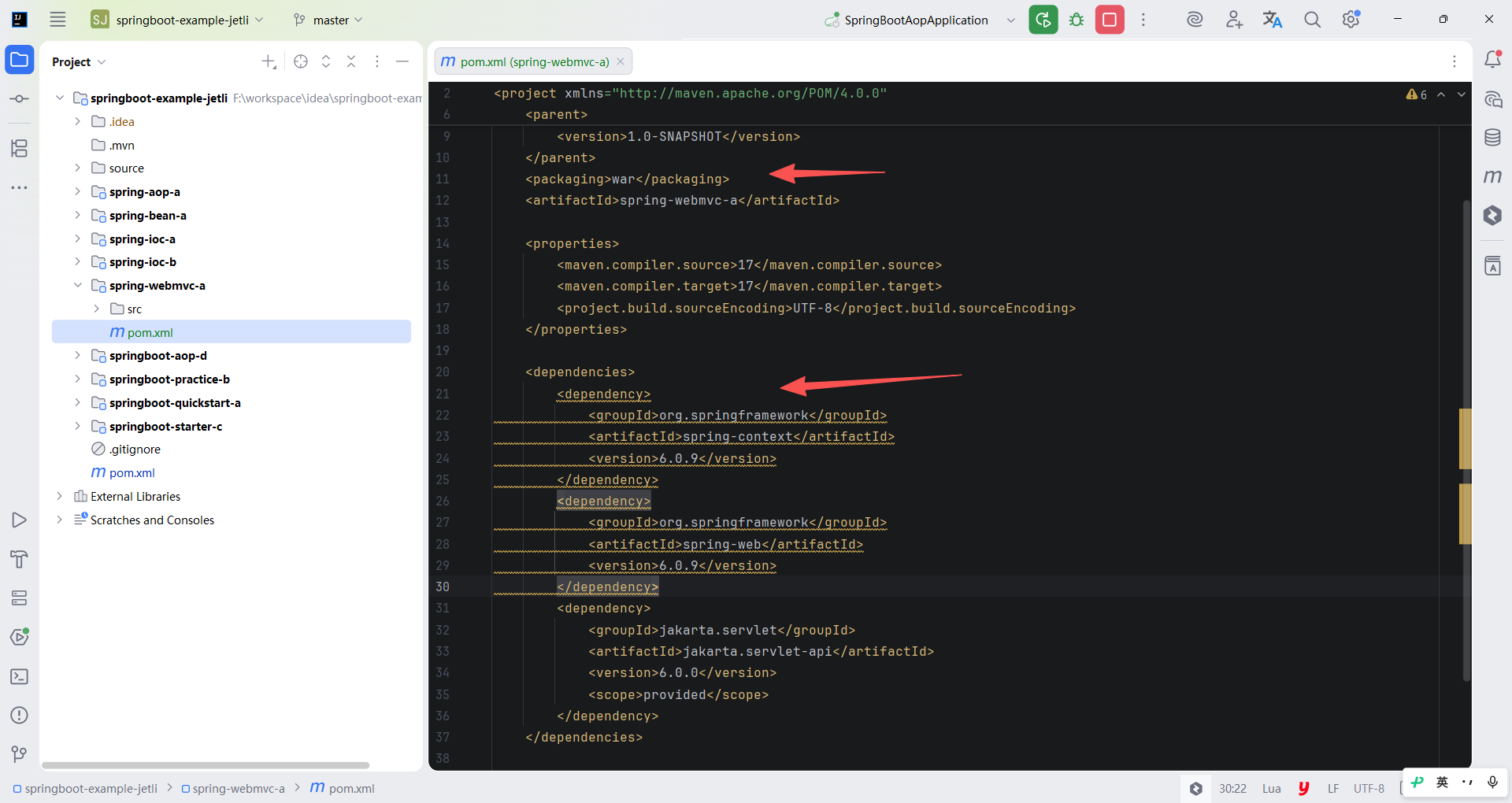Click the UTF-8 encoding widget
This screenshot has height=803, width=1512.
click(1369, 788)
